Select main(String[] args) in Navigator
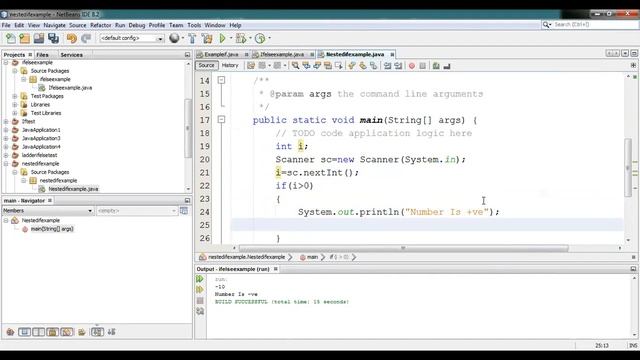This screenshot has height=360, width=640. coord(52,229)
